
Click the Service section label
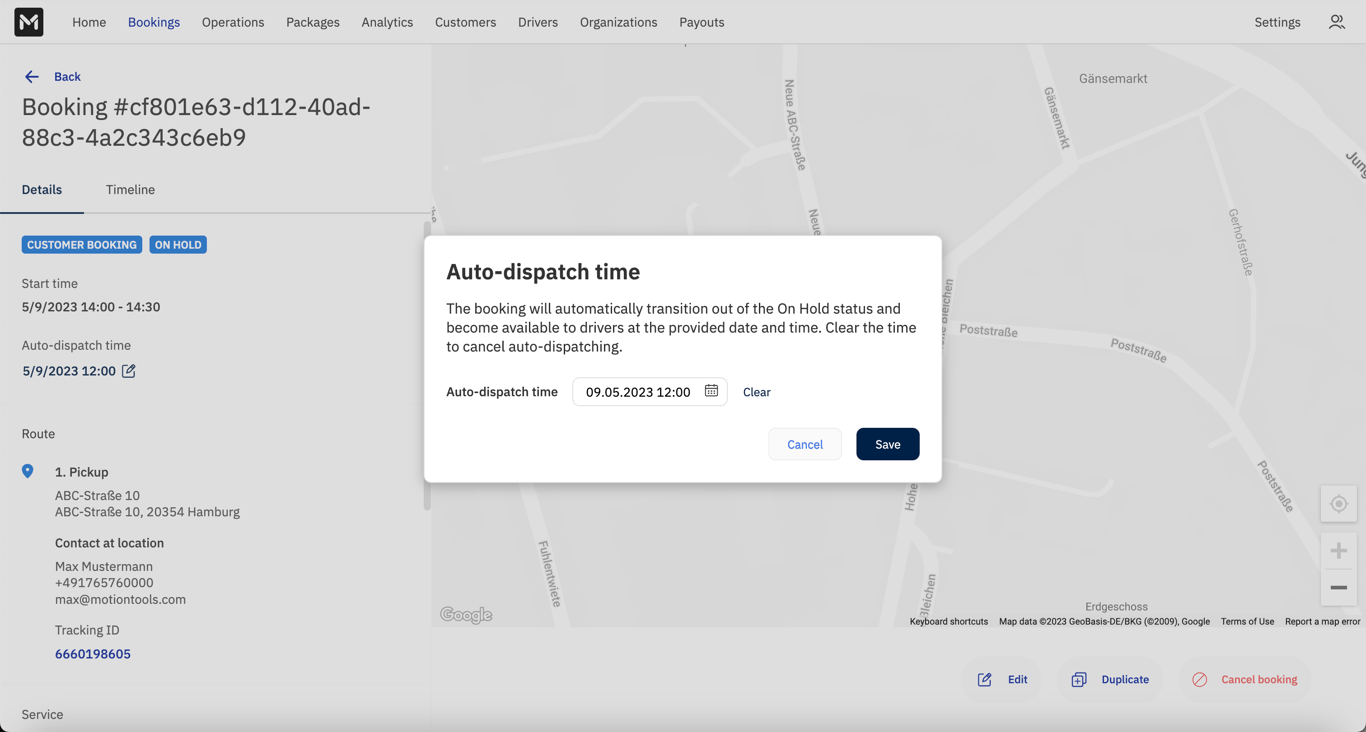(43, 715)
